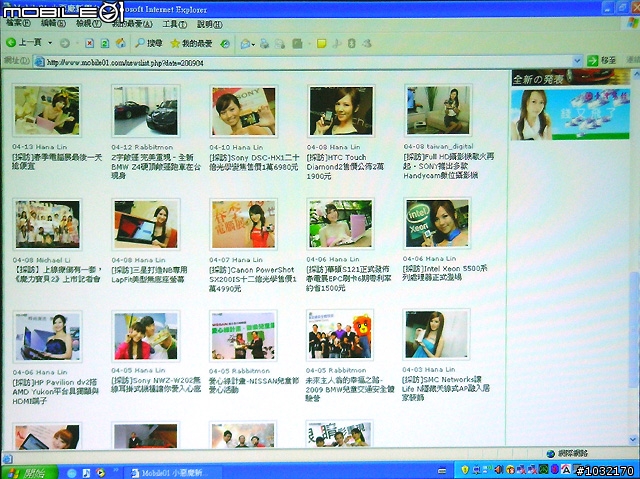Switch to the Mobile01 taskbar window button

coord(171,473)
